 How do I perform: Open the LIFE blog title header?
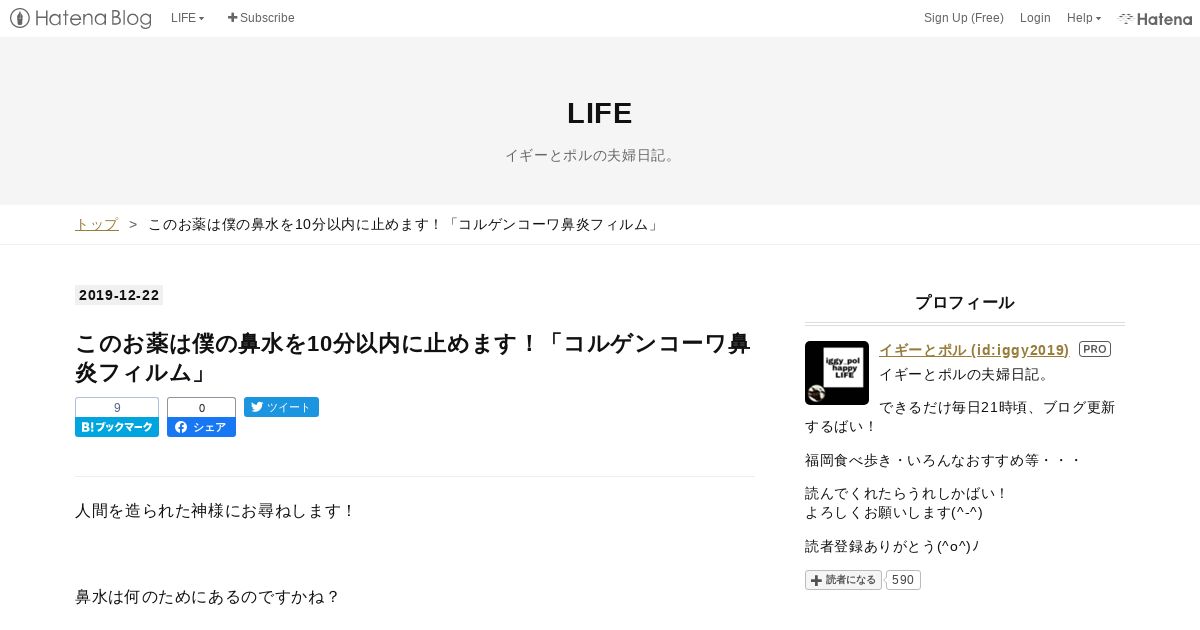[x=600, y=113]
